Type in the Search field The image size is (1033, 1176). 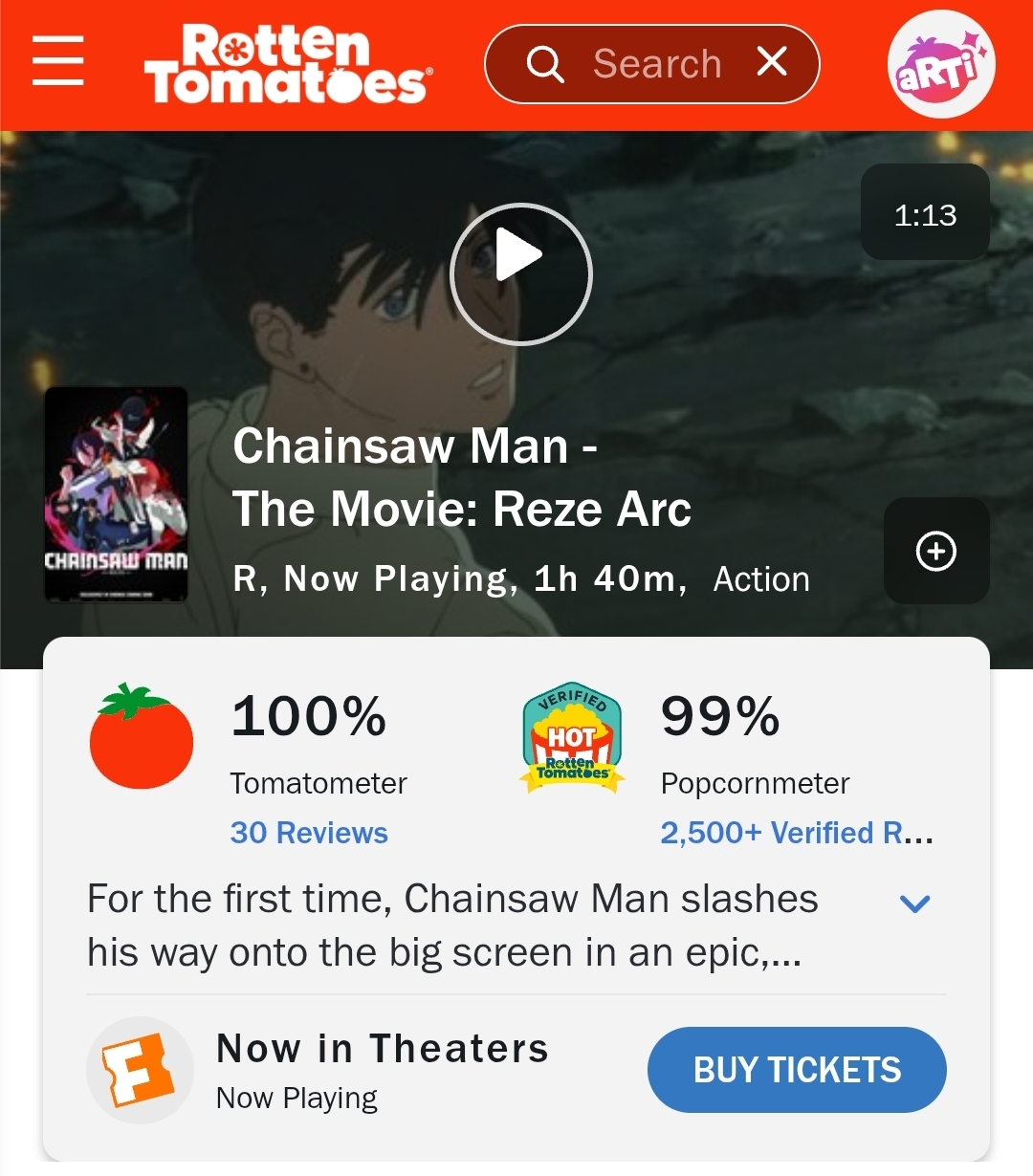pos(657,64)
